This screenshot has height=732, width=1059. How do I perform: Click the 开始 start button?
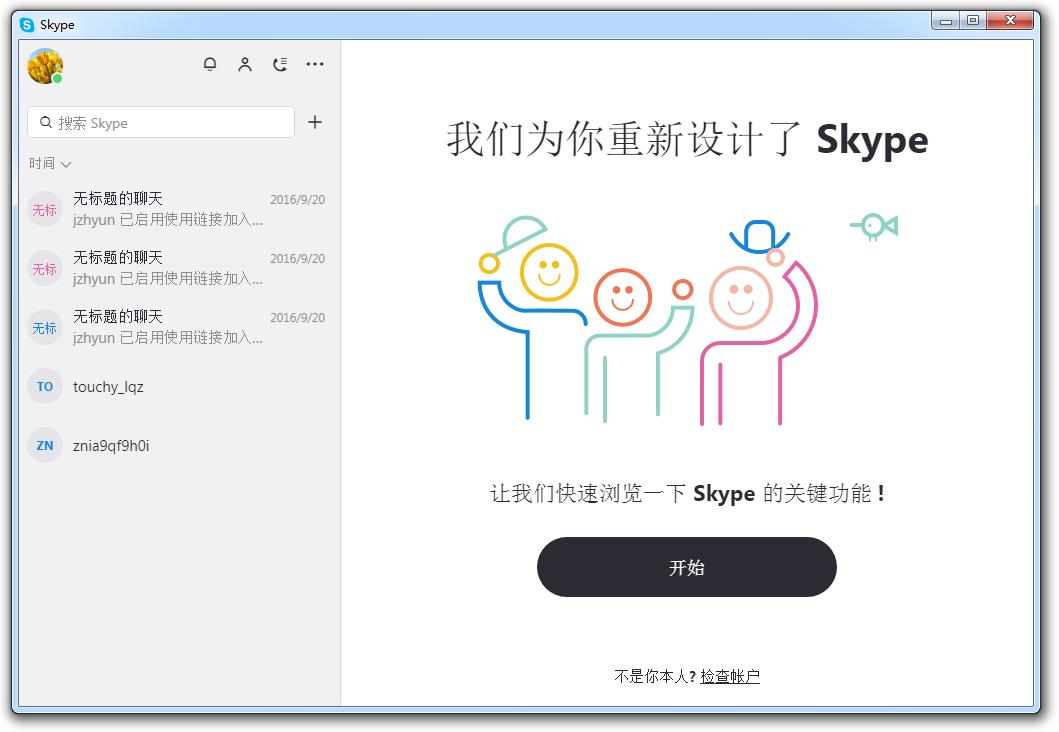pyautogui.click(x=687, y=567)
